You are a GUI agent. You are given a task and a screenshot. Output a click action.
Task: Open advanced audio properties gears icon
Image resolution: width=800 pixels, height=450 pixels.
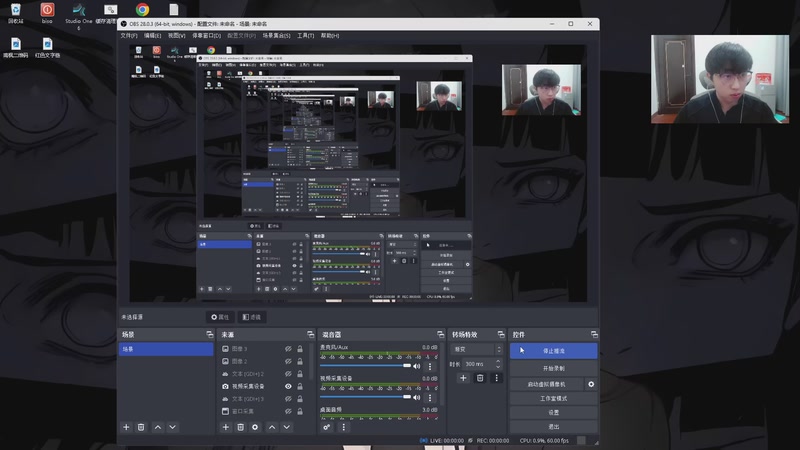tap(327, 427)
